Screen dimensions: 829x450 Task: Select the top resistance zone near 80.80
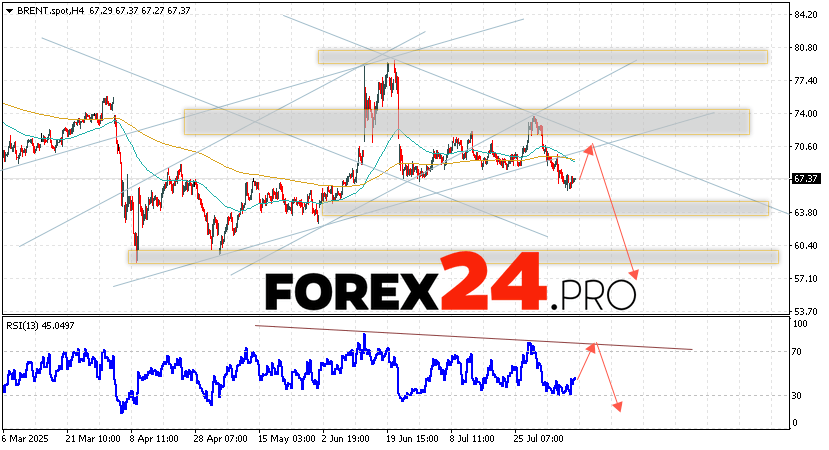tap(542, 57)
